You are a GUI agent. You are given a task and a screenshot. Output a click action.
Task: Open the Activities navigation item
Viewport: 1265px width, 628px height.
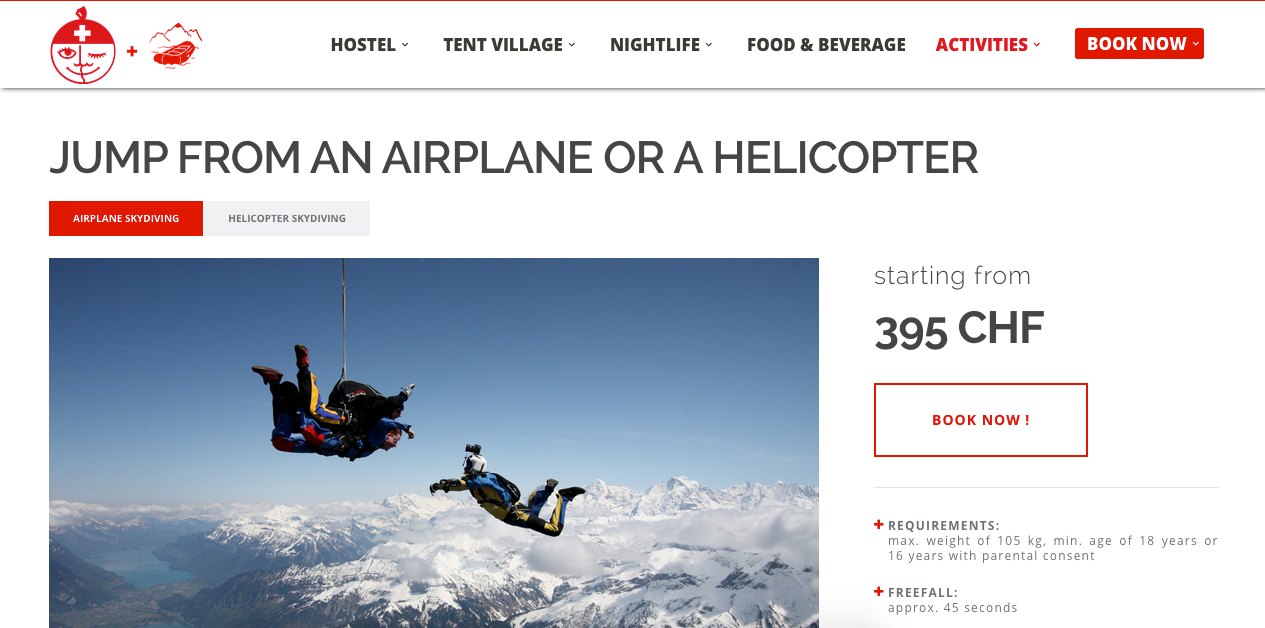pyautogui.click(x=981, y=44)
